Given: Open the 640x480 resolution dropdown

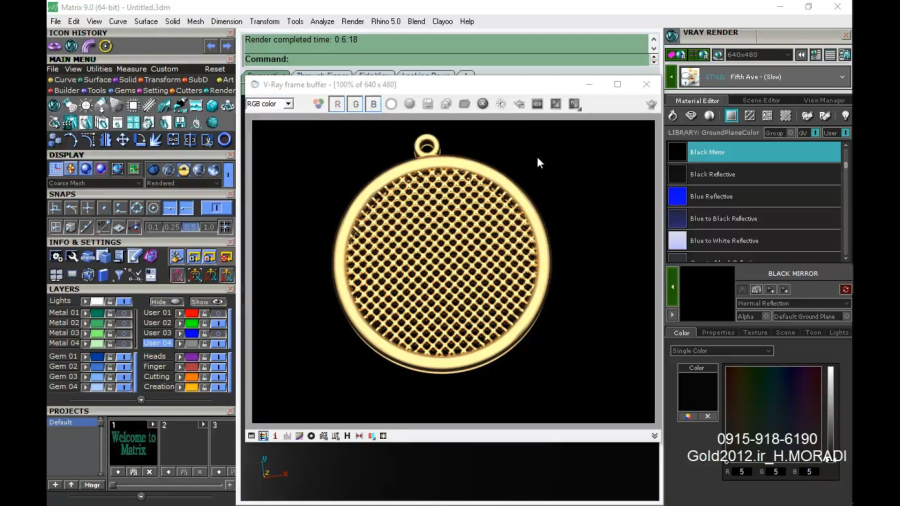Looking at the screenshot, I should (759, 55).
